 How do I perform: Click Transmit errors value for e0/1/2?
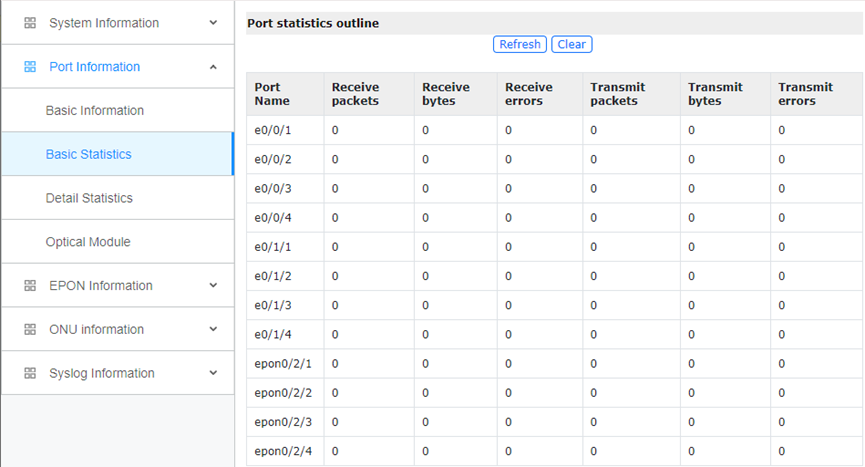(782, 276)
